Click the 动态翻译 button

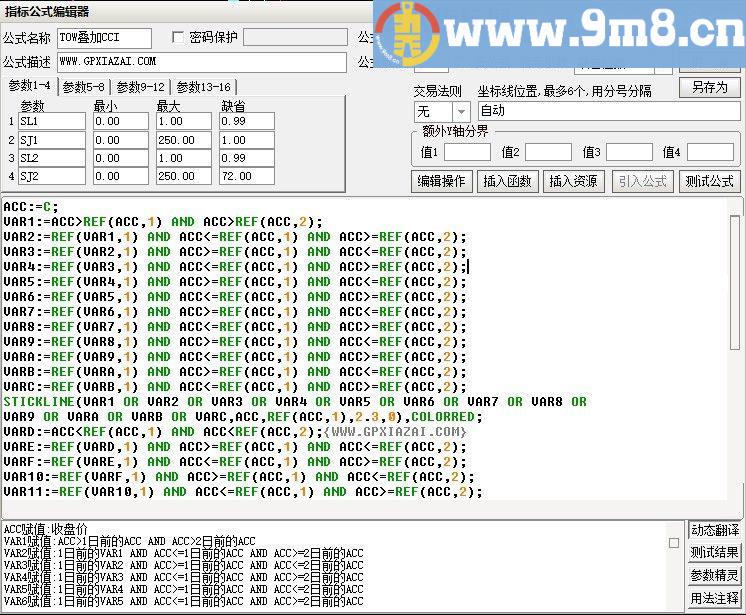point(715,530)
